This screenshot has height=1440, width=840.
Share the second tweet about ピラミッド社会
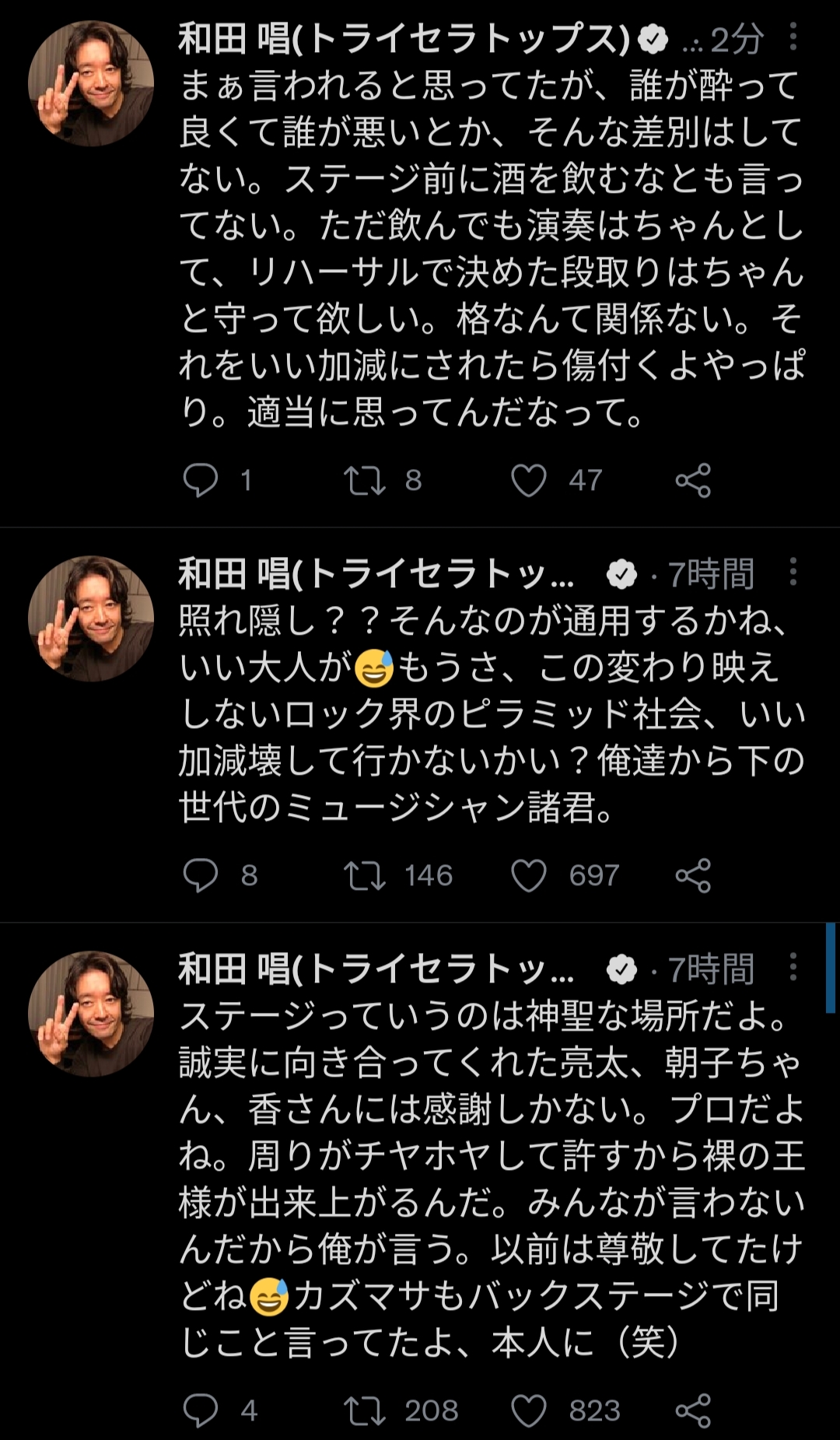pyautogui.click(x=693, y=875)
